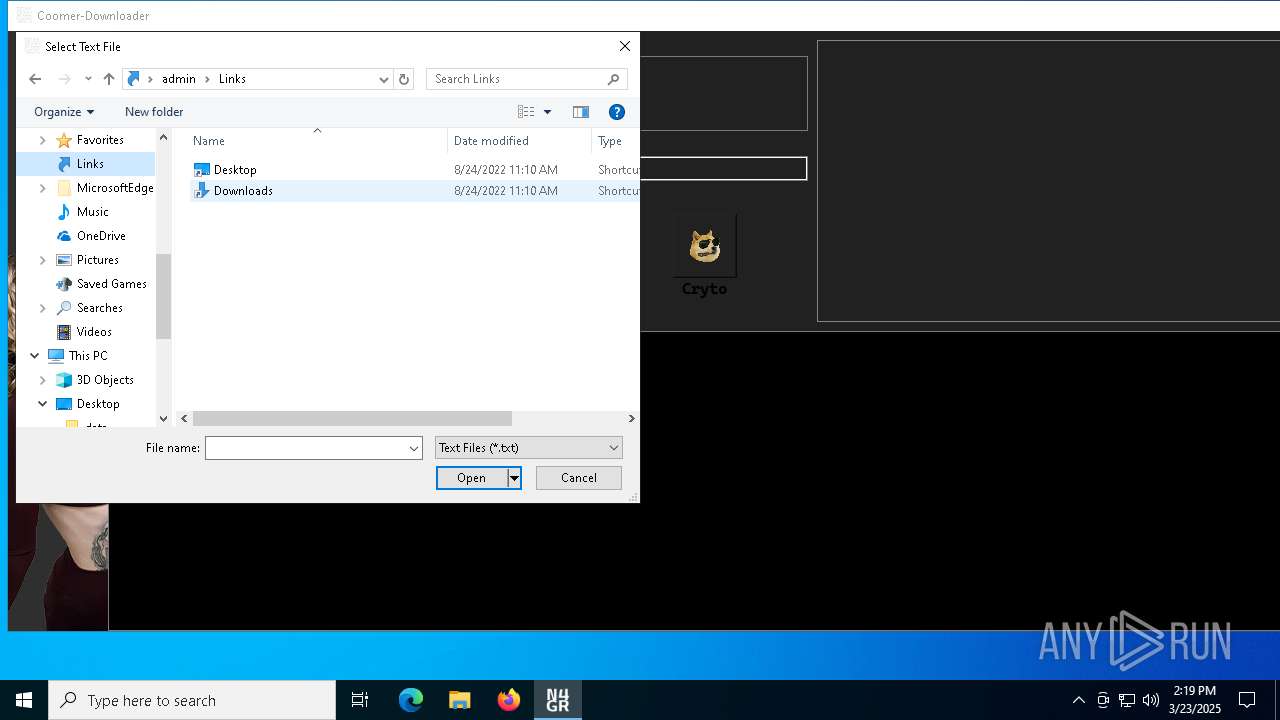Select MicrosoftEdge folder in tree

coord(115,188)
